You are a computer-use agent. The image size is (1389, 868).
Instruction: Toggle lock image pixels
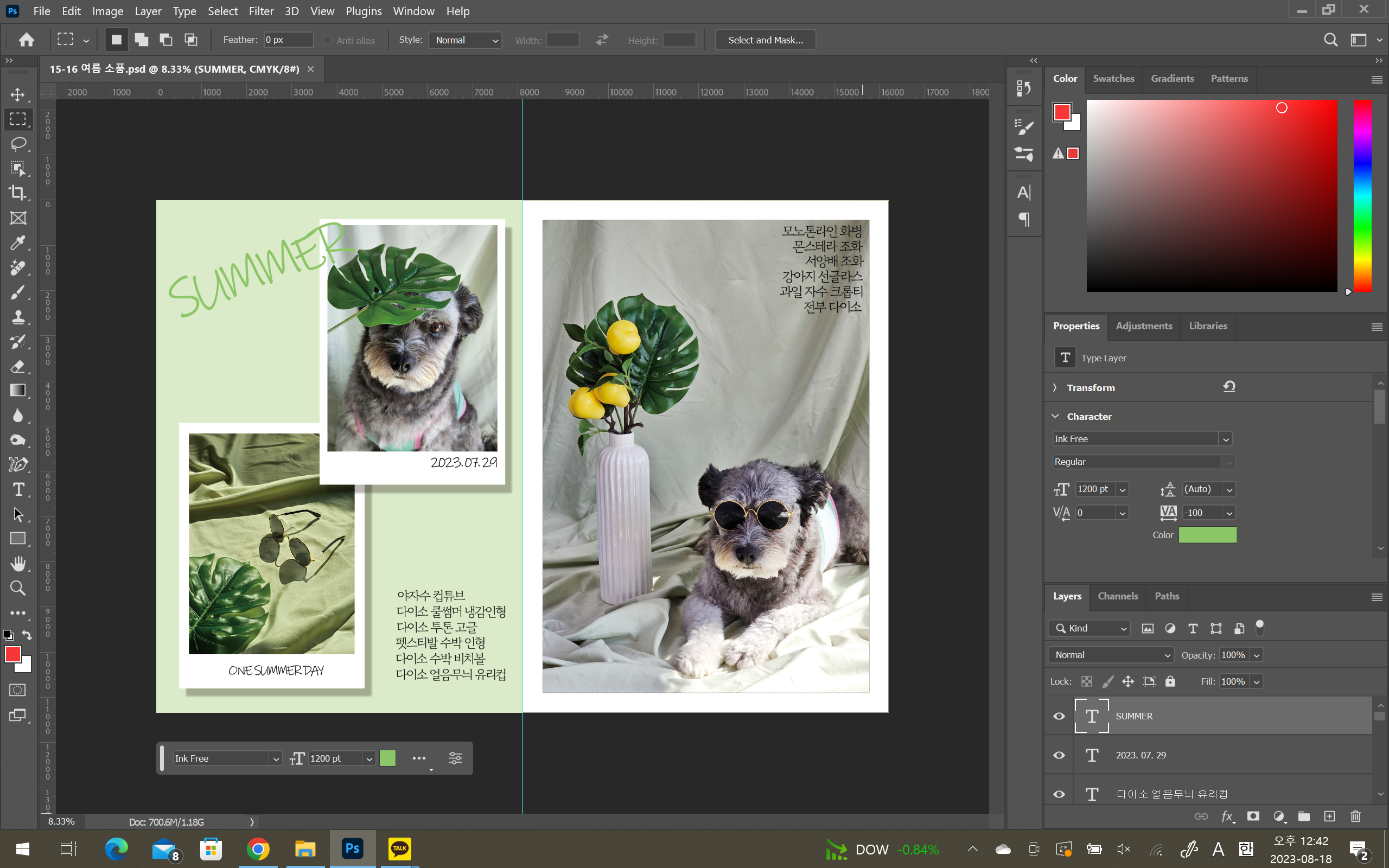[x=1108, y=681]
